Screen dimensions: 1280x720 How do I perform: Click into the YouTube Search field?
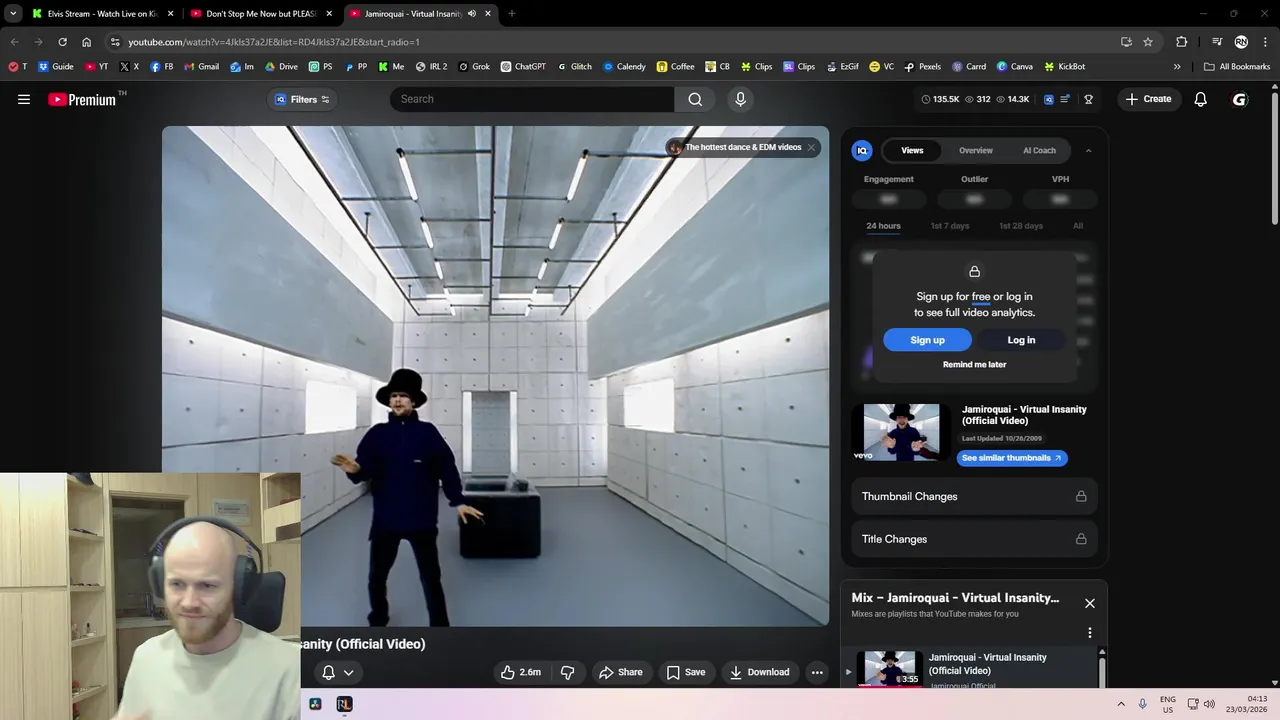coord(530,99)
